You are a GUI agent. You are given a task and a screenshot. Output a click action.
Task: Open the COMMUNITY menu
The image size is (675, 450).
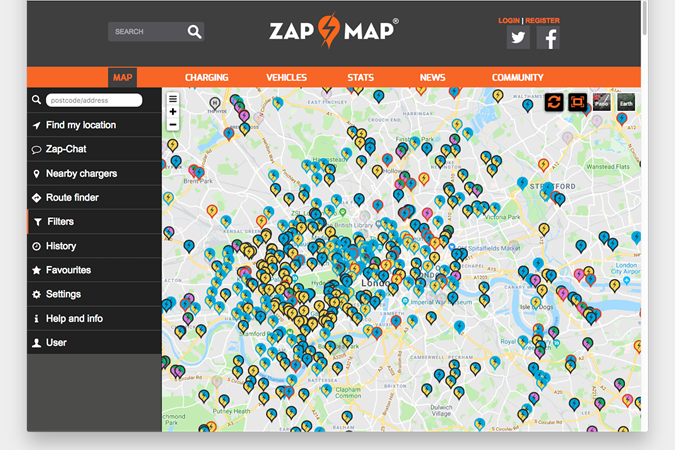pos(518,78)
